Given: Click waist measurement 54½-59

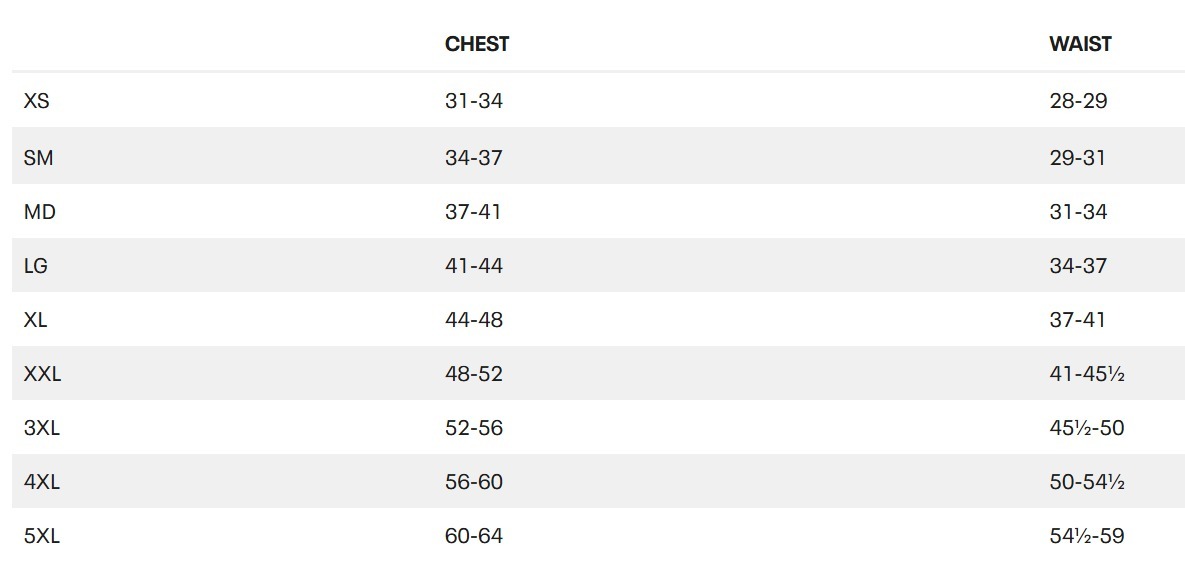Looking at the screenshot, I should pos(1087,536).
